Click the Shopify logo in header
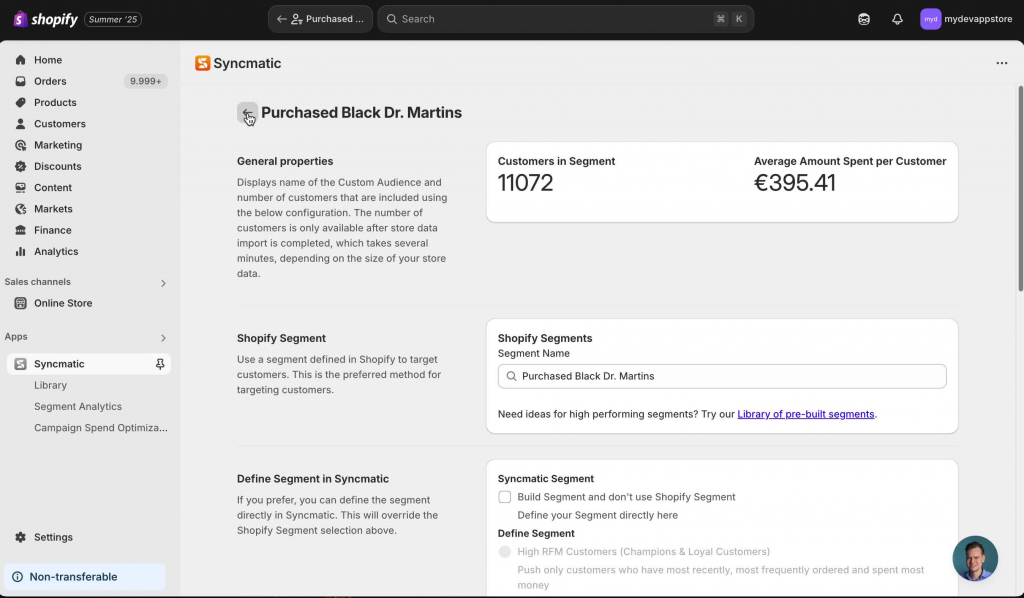1024x598 pixels. [45, 19]
